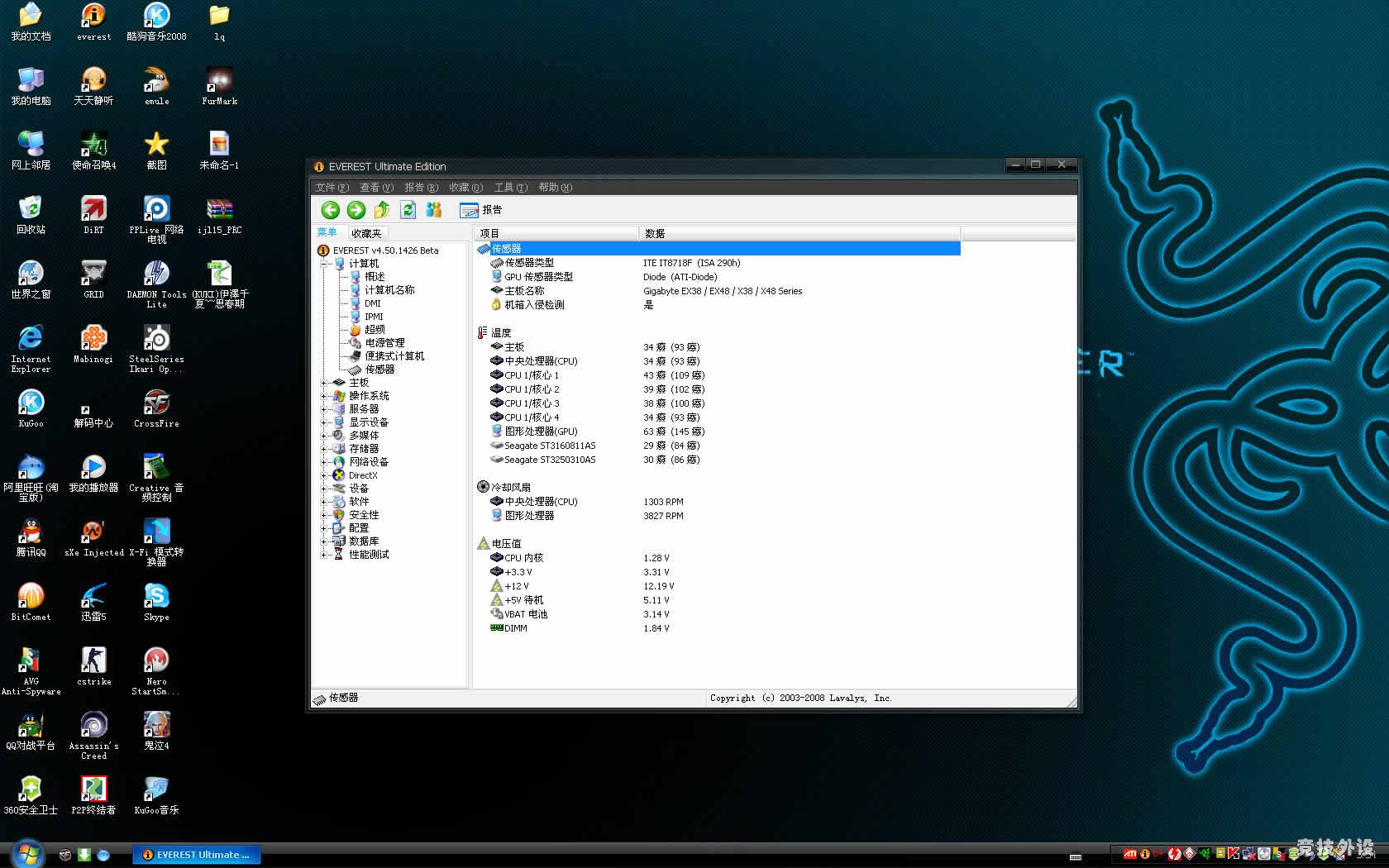Screen dimensions: 1389x868
Task: Select the Seagate ST3160811AS row
Action: pos(596,446)
